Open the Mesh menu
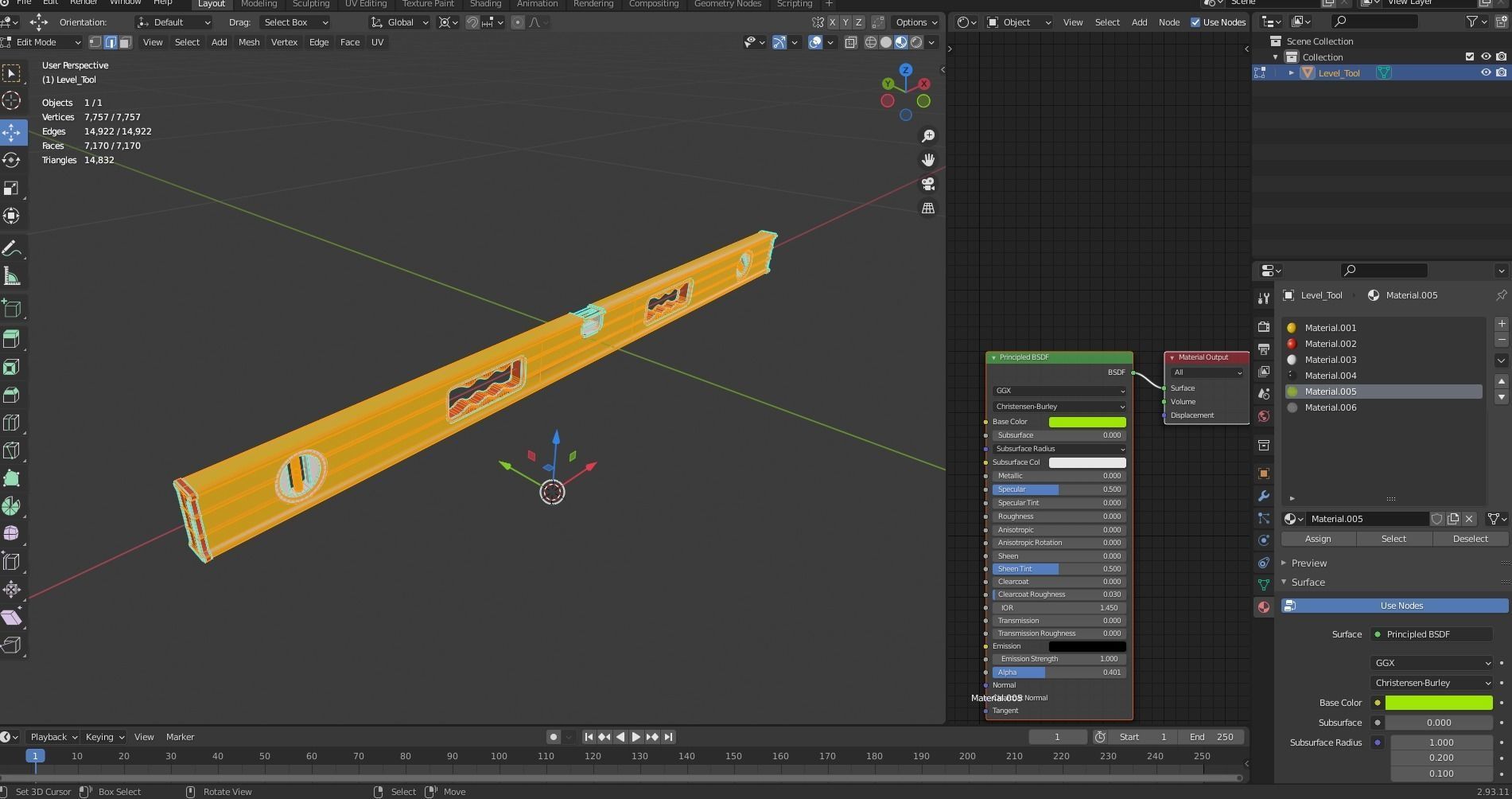This screenshot has width=1512, height=799. (249, 42)
